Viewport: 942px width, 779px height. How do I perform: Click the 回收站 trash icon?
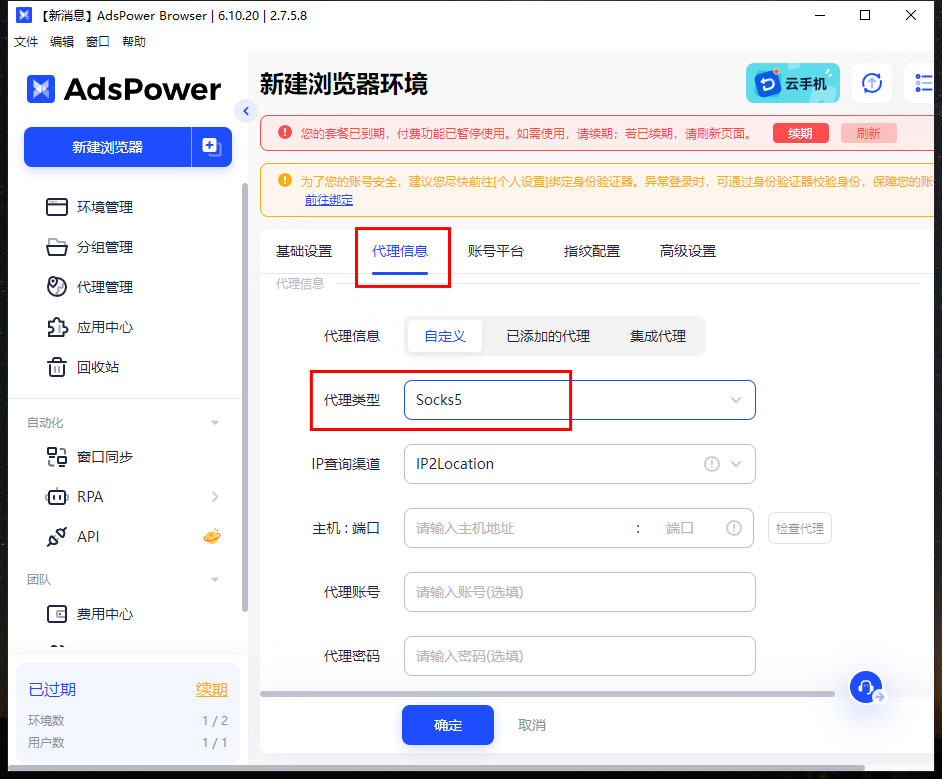pyautogui.click(x=57, y=367)
